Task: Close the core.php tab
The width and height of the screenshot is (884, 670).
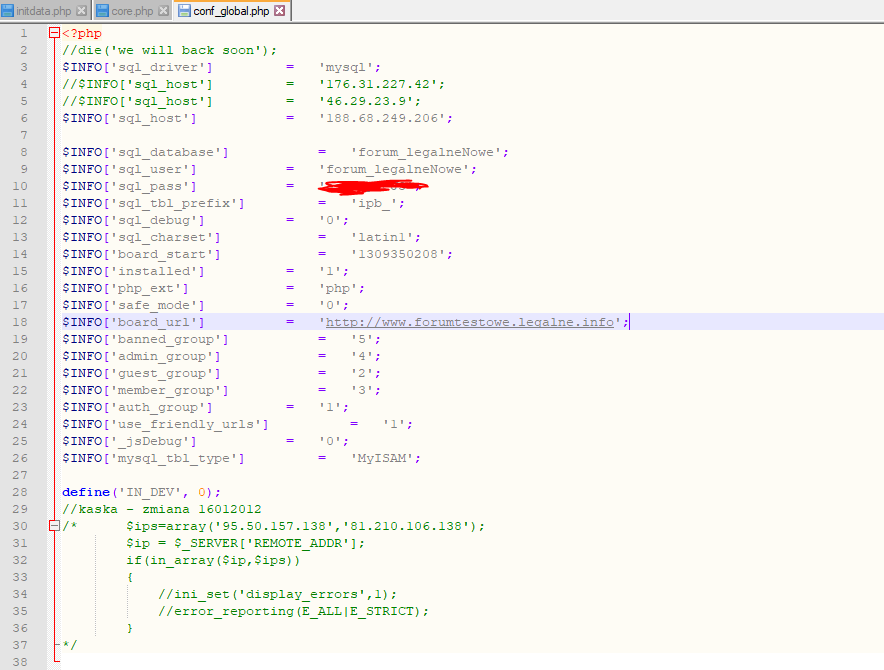Action: (161, 11)
